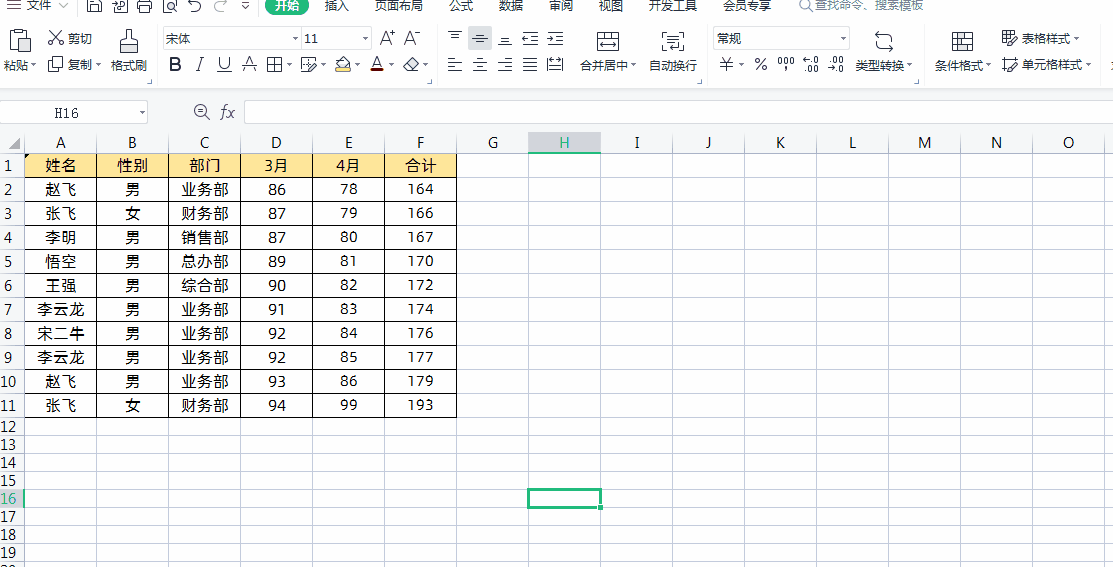Click the zoom magnifier beside fx
The image size is (1113, 567).
202,112
